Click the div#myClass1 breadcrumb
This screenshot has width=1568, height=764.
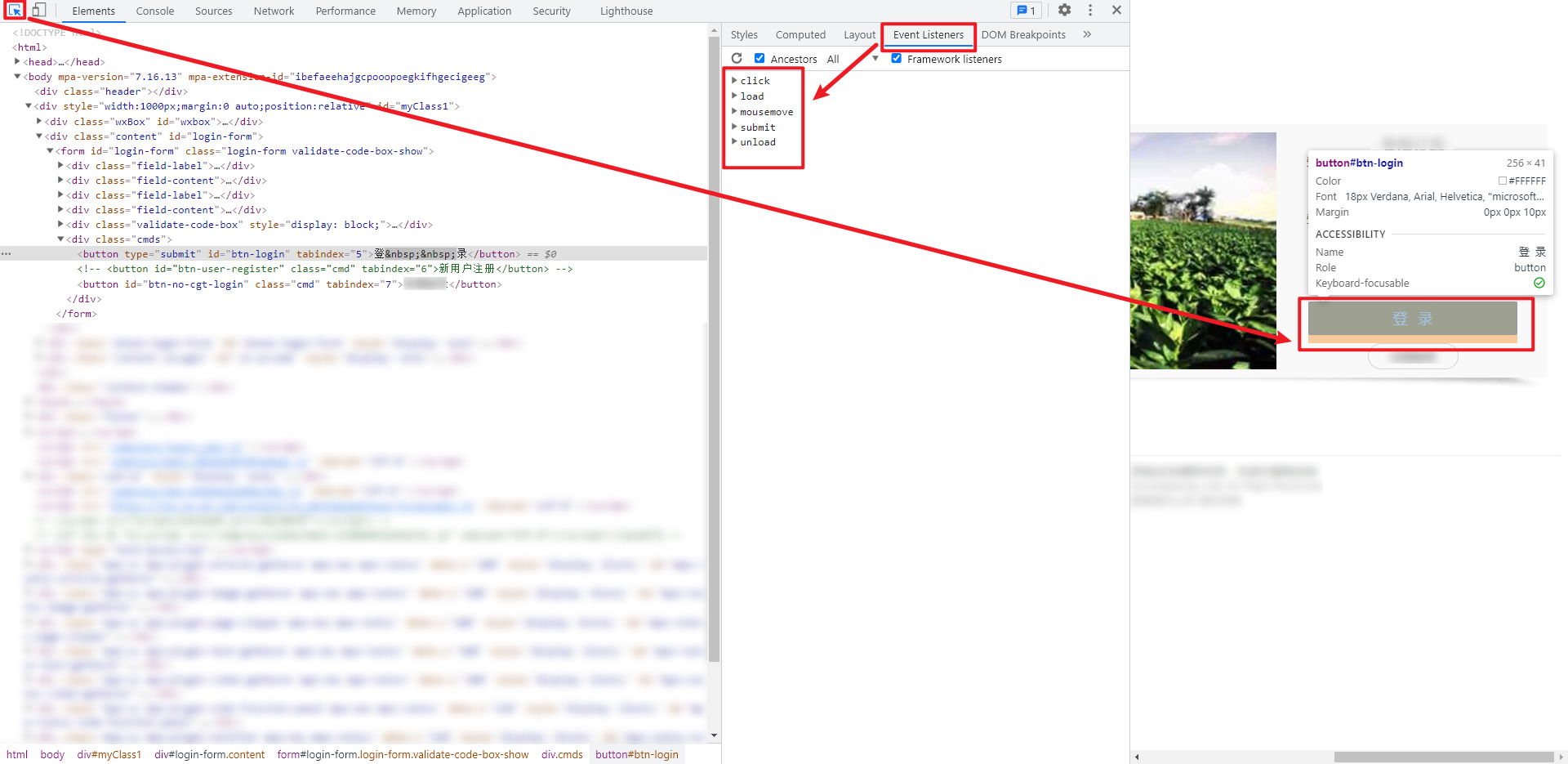109,754
